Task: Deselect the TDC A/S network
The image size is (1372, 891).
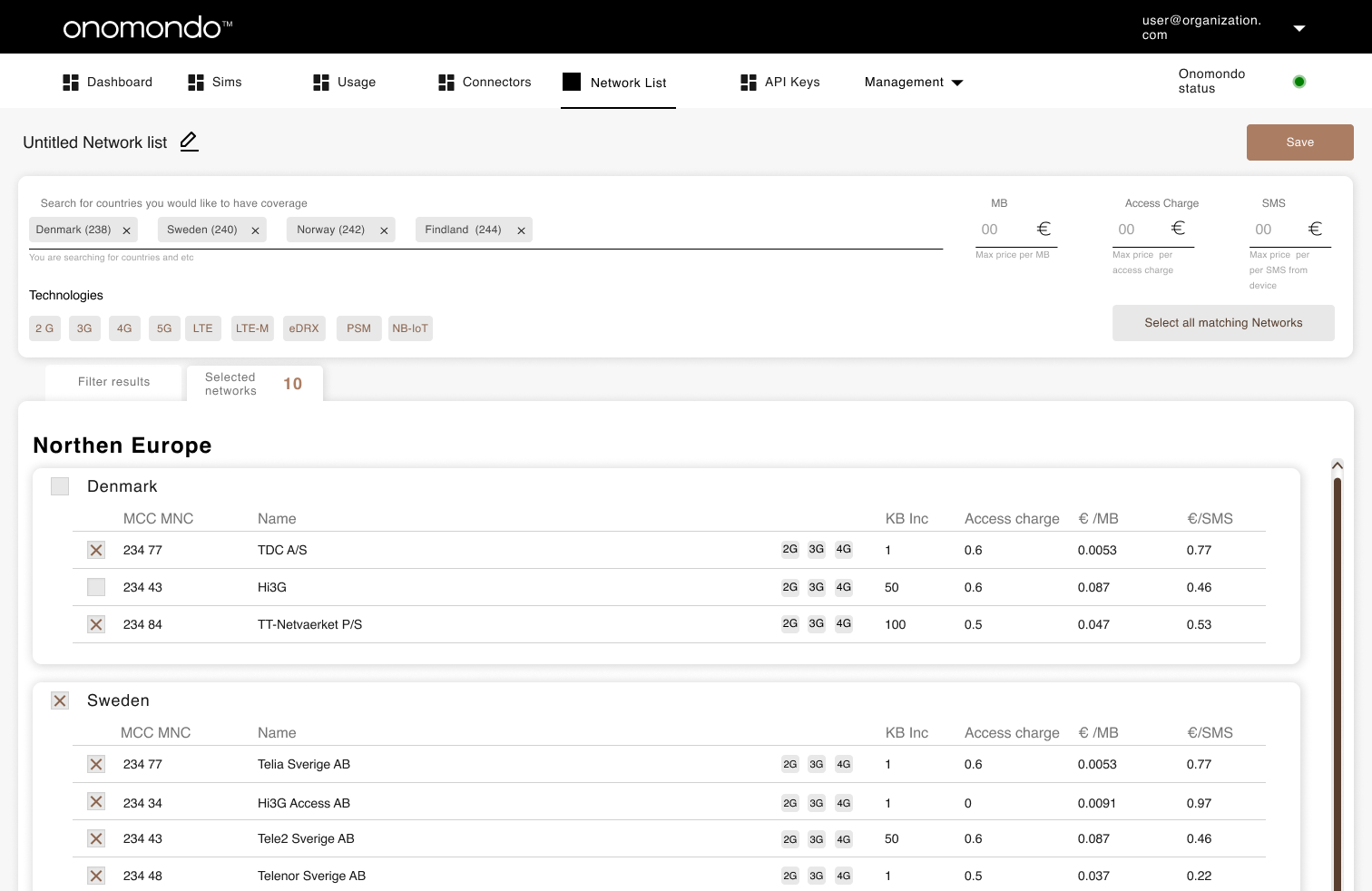Action: pos(95,550)
